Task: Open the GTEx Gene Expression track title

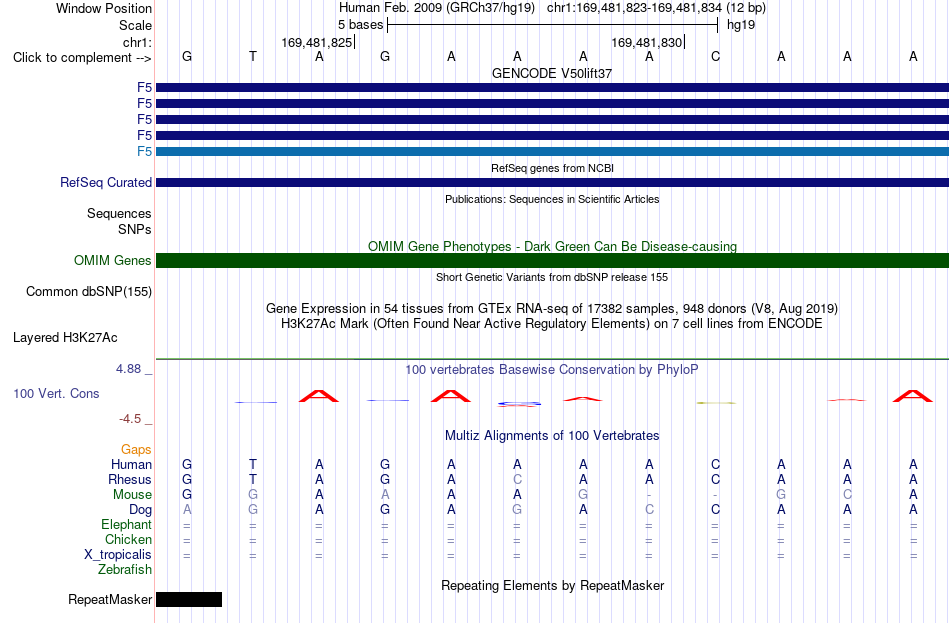Action: coord(552,308)
